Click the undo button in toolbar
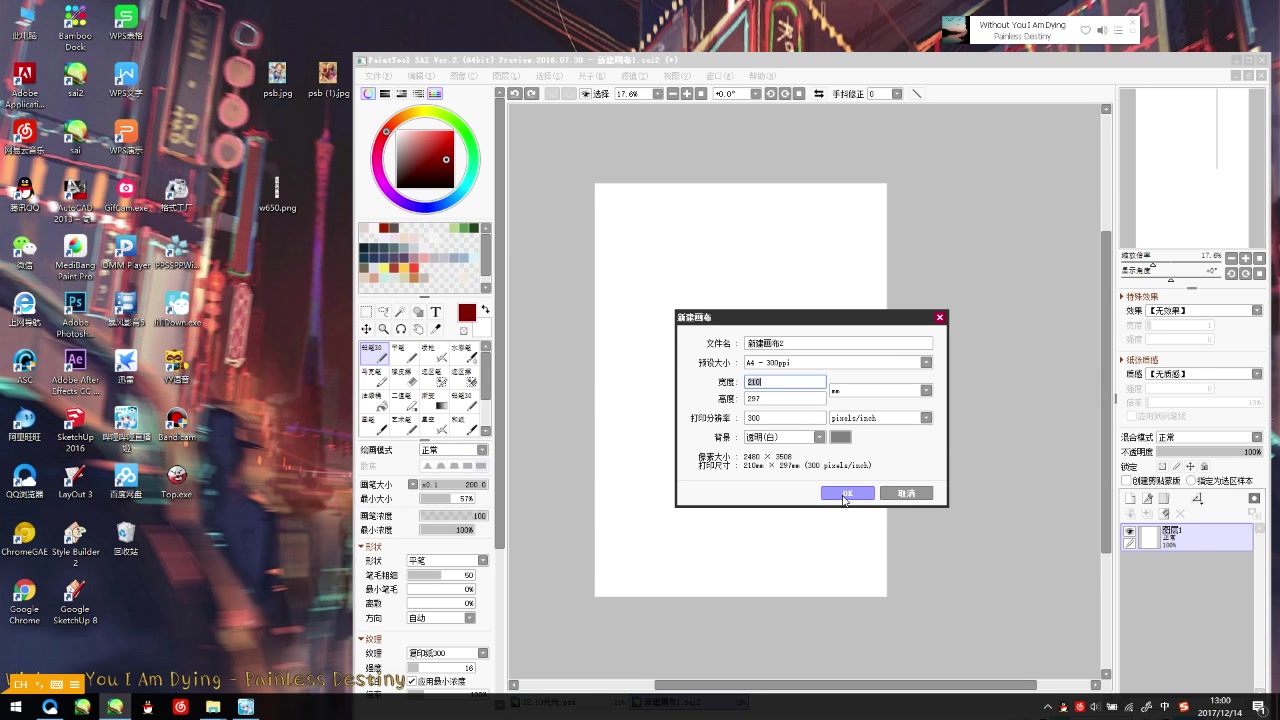 coord(515,94)
